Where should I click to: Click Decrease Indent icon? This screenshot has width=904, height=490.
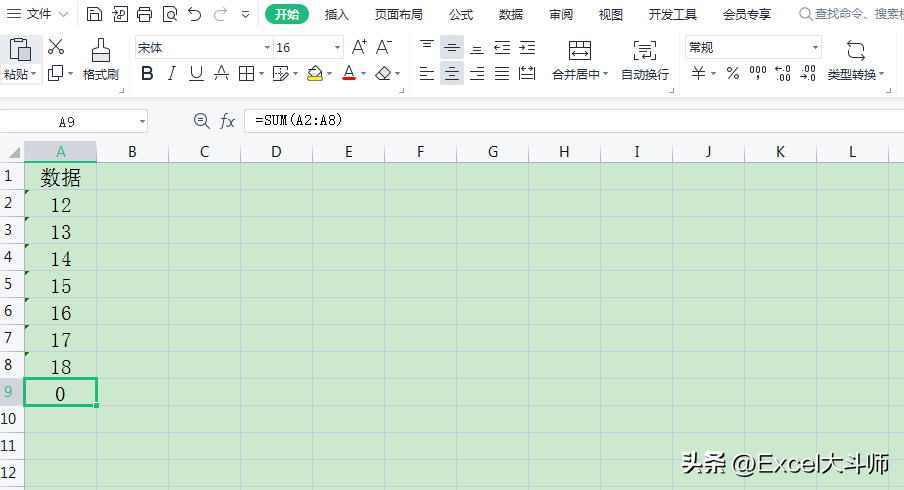502,47
